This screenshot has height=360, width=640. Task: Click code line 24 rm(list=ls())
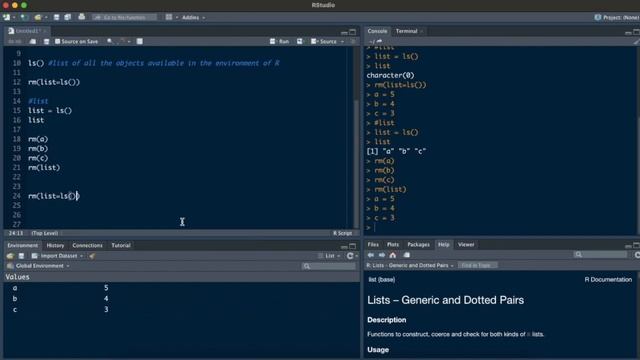(54, 196)
